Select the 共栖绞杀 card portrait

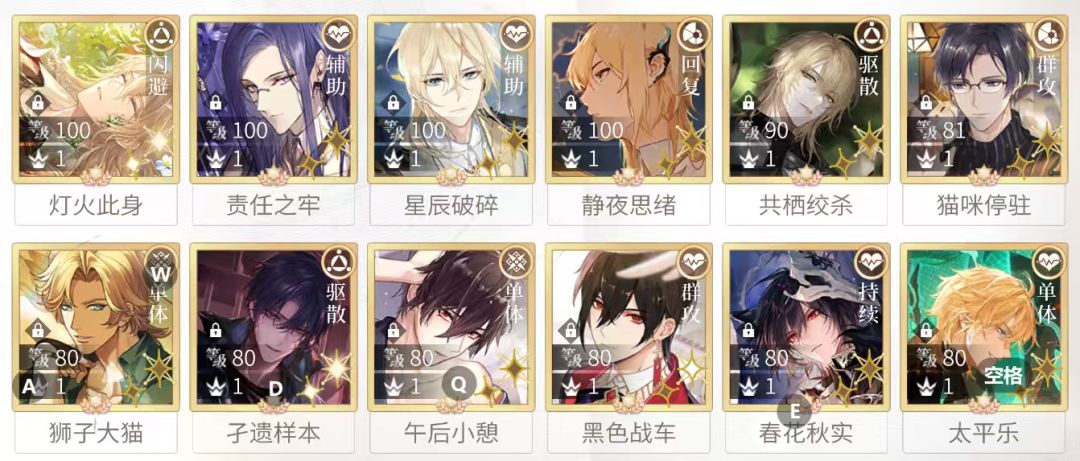807,99
